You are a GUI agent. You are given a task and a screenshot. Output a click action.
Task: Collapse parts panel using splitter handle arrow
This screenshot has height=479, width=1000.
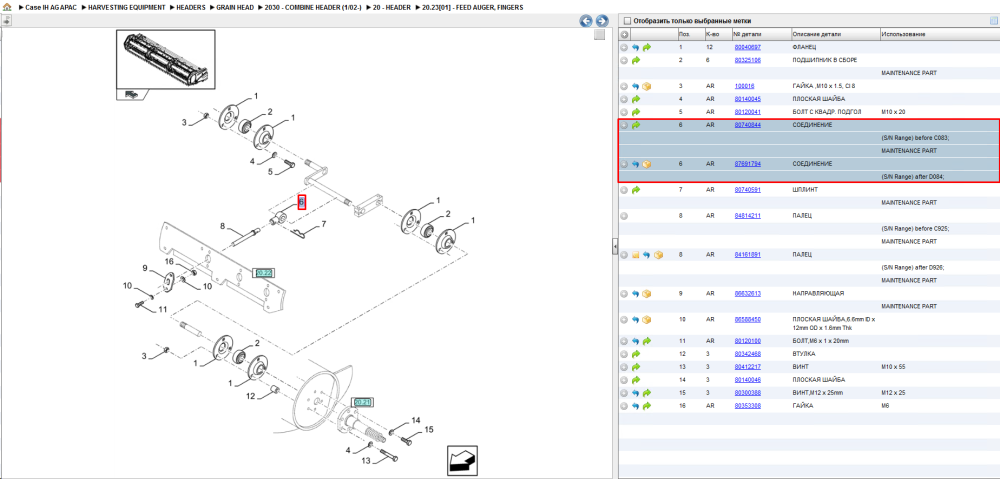[x=613, y=246]
